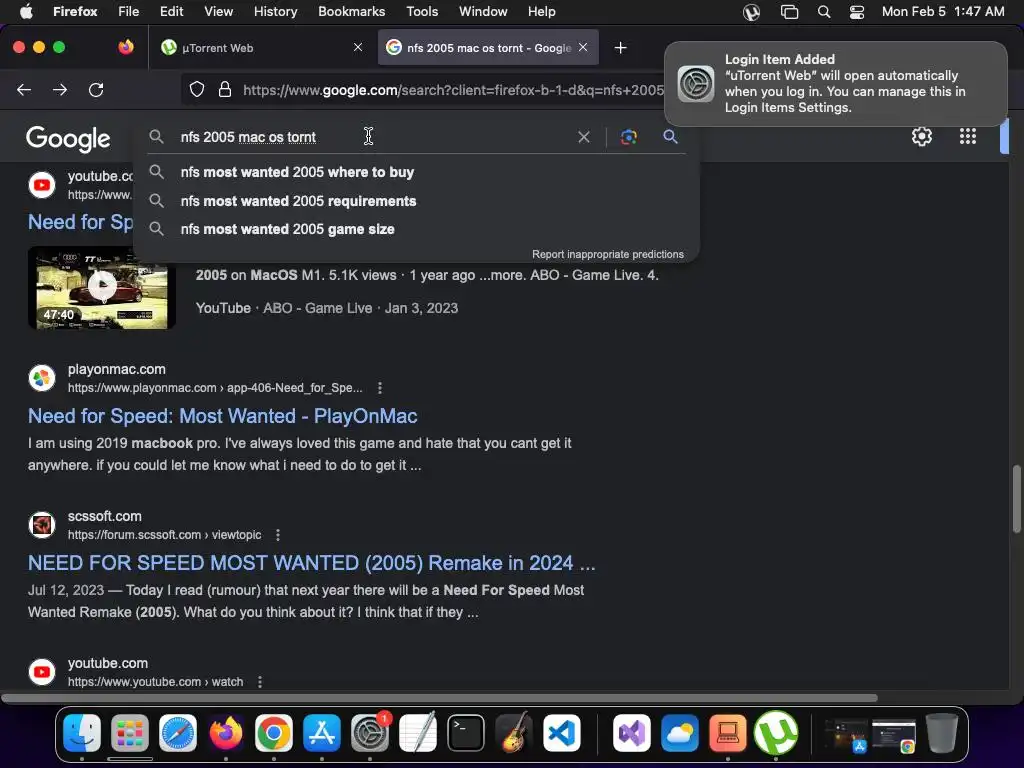Open Visual Studio Code from Dock
The height and width of the screenshot is (768, 1024).
click(x=562, y=733)
